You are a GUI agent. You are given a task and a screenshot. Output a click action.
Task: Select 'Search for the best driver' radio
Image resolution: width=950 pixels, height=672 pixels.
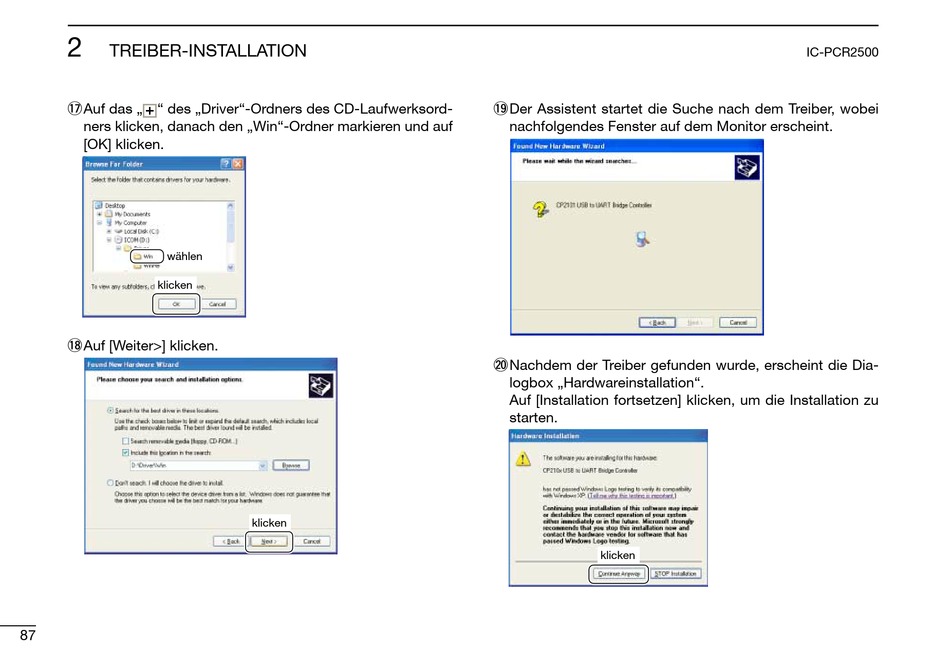click(x=110, y=410)
